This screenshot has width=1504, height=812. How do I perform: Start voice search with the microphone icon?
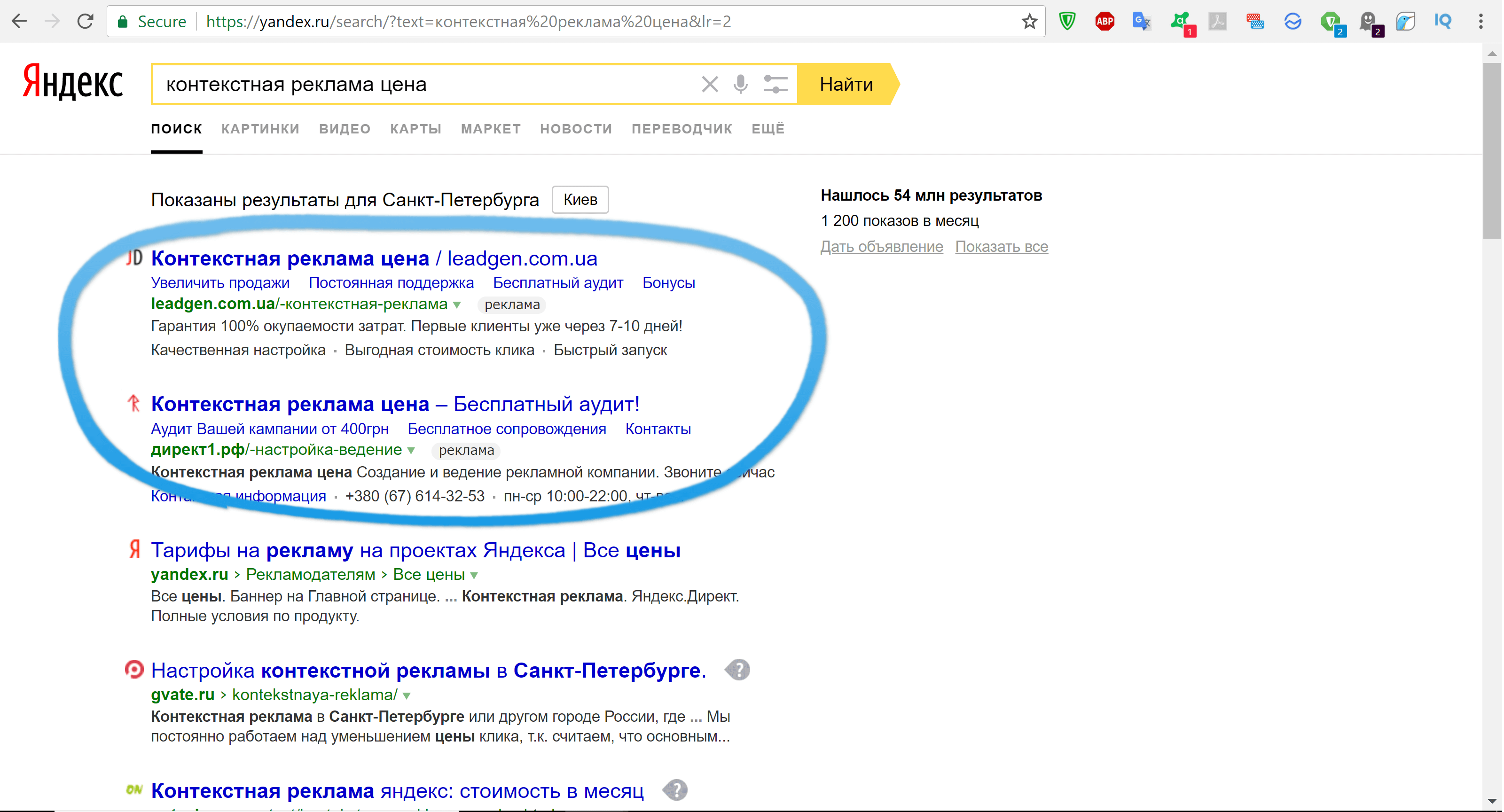[x=741, y=84]
